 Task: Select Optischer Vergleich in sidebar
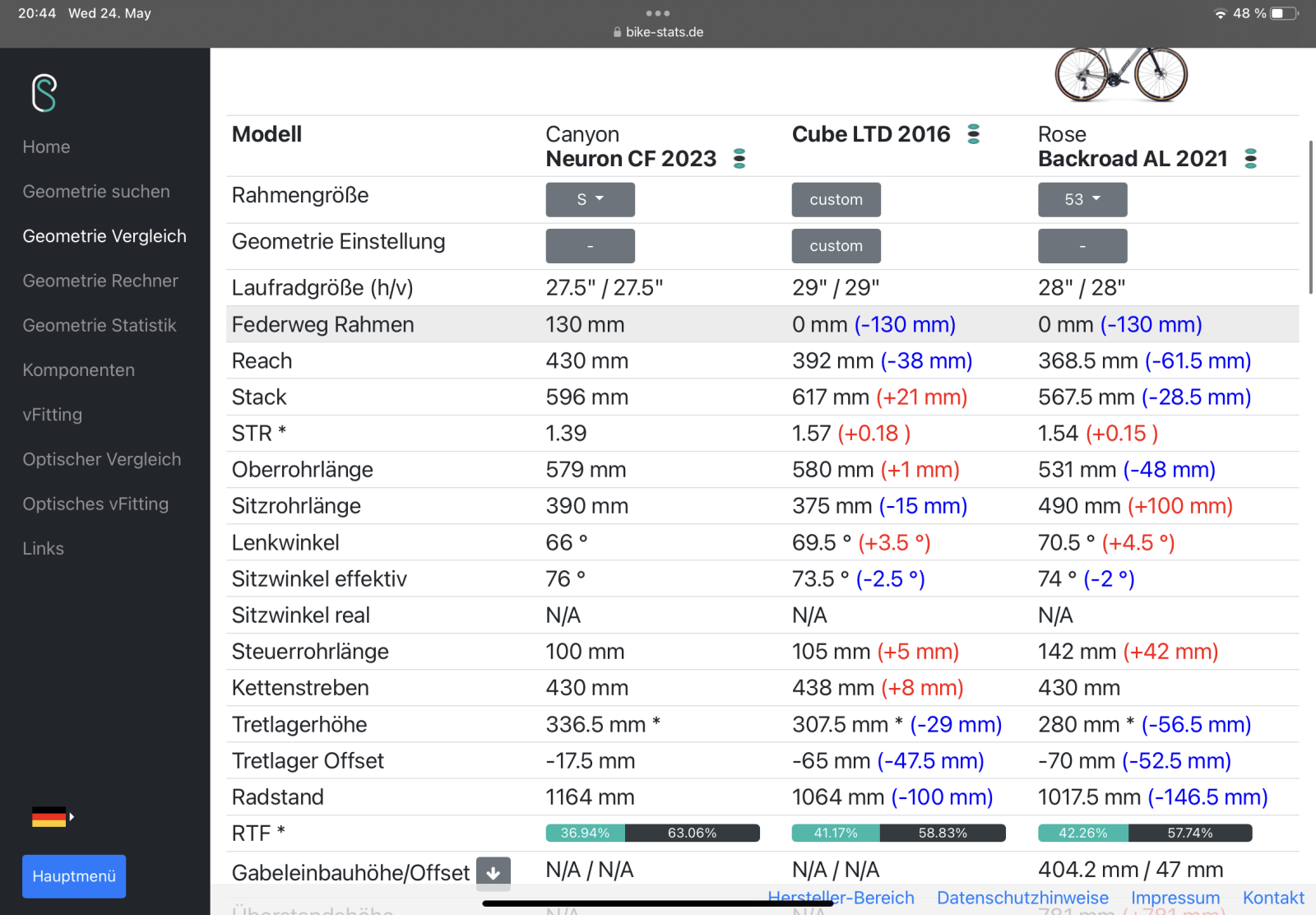point(102,459)
